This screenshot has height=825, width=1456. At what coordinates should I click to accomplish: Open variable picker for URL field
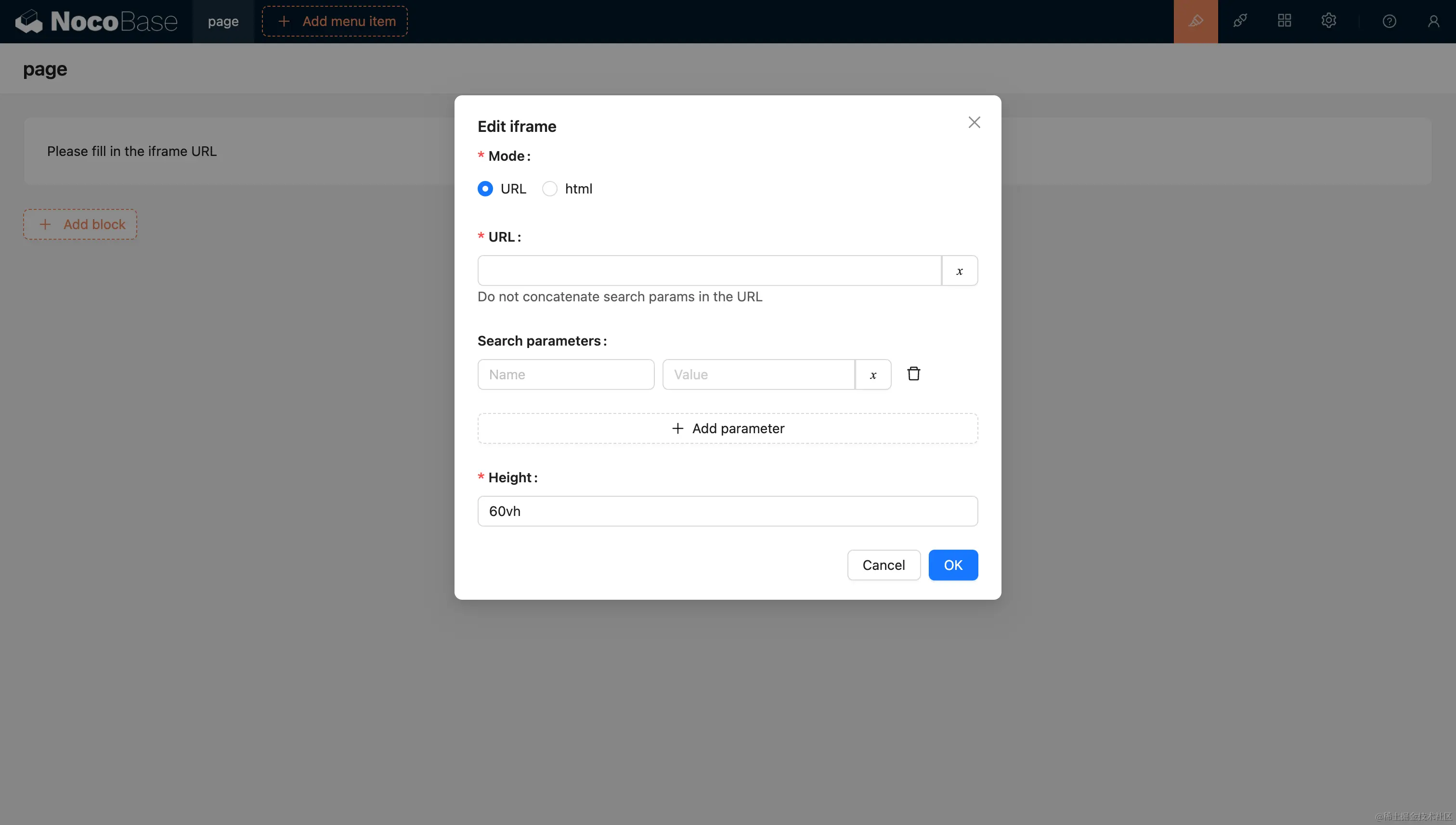[x=959, y=271]
